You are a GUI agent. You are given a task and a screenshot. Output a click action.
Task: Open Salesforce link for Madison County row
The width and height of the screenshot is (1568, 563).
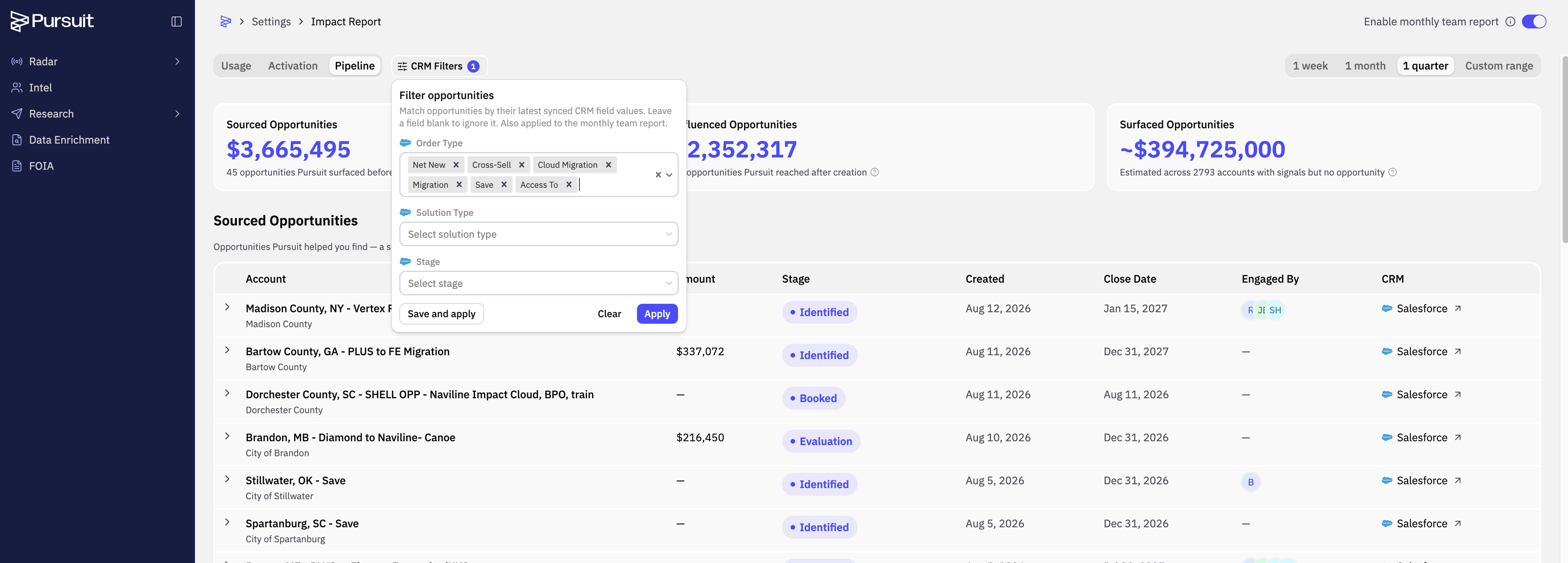(1421, 309)
